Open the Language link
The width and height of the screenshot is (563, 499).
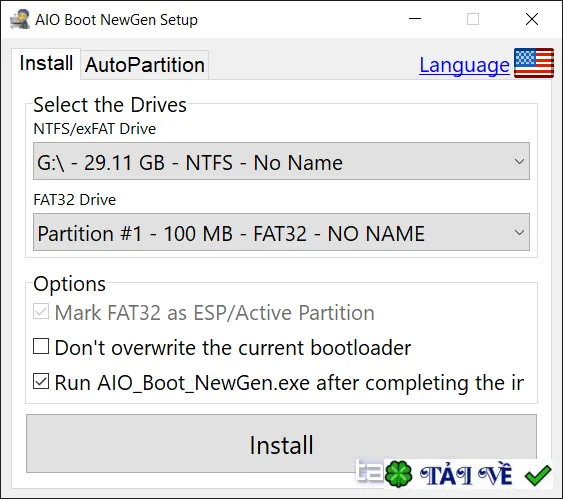(x=464, y=66)
